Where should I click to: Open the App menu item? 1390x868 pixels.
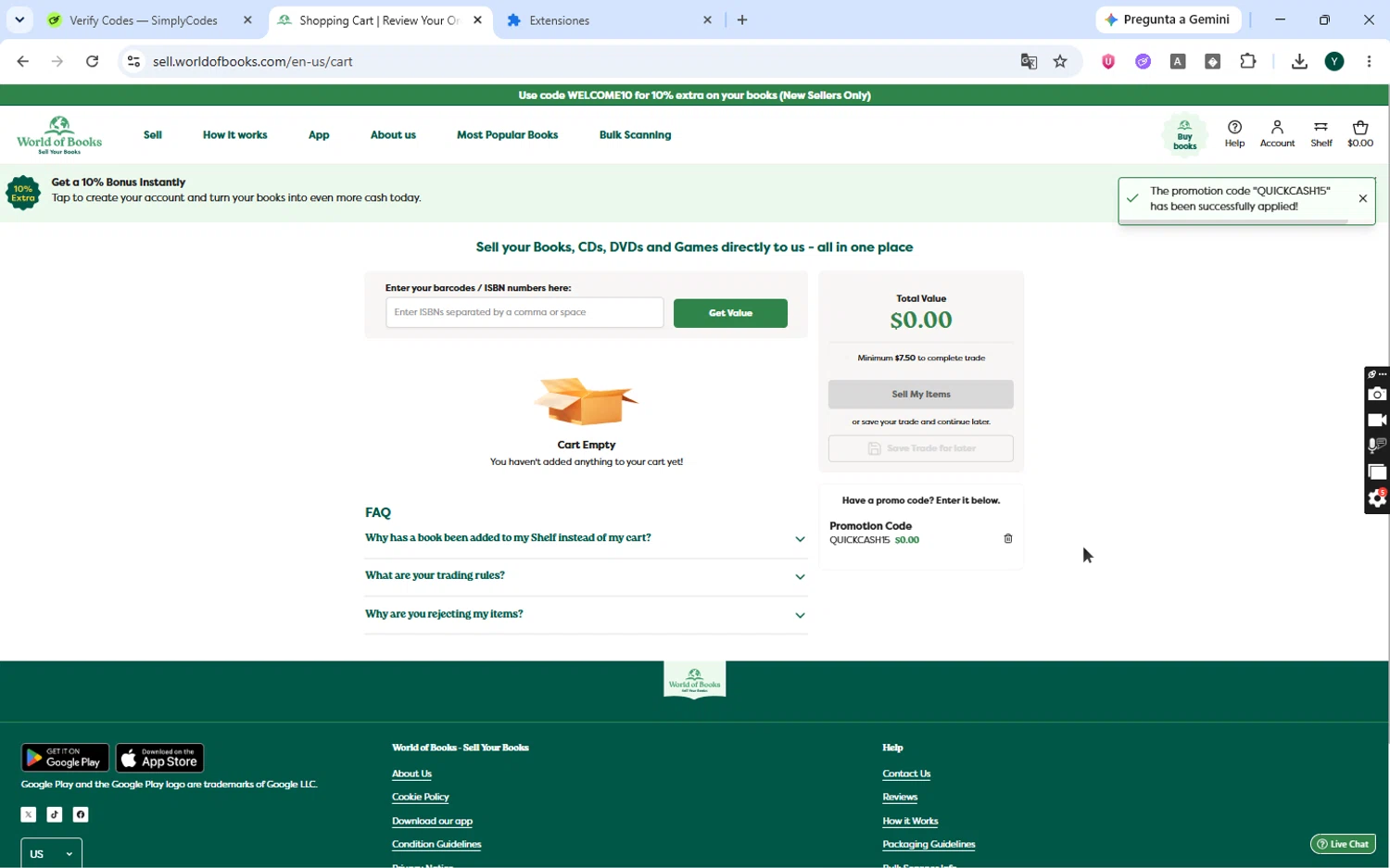pyautogui.click(x=319, y=135)
